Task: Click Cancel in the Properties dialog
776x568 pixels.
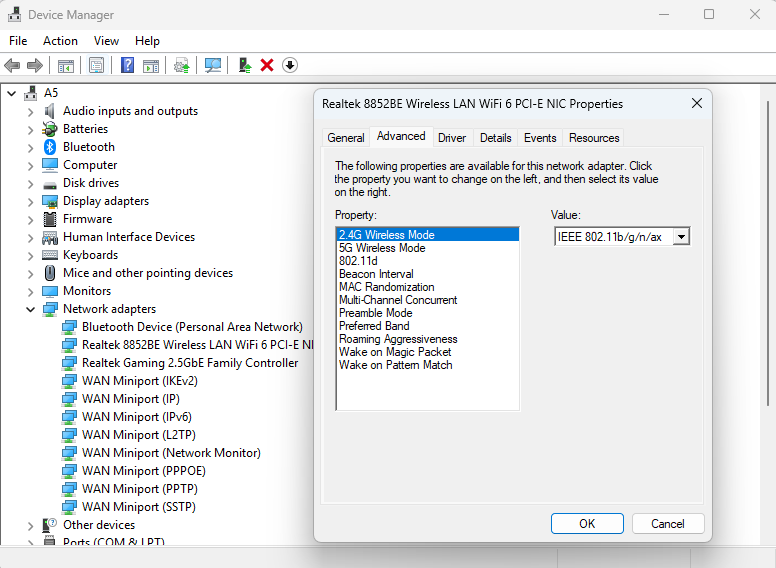Action: click(667, 523)
